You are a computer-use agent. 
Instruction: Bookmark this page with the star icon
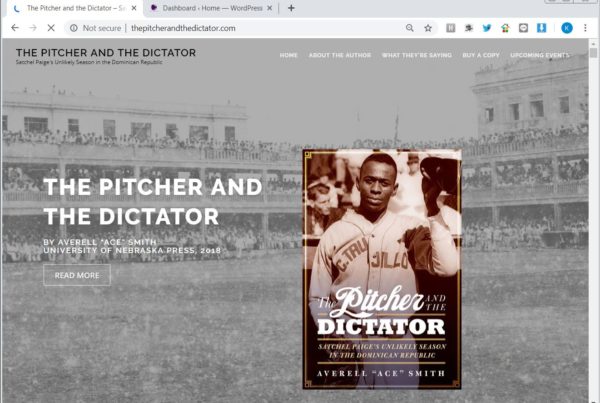tap(428, 28)
